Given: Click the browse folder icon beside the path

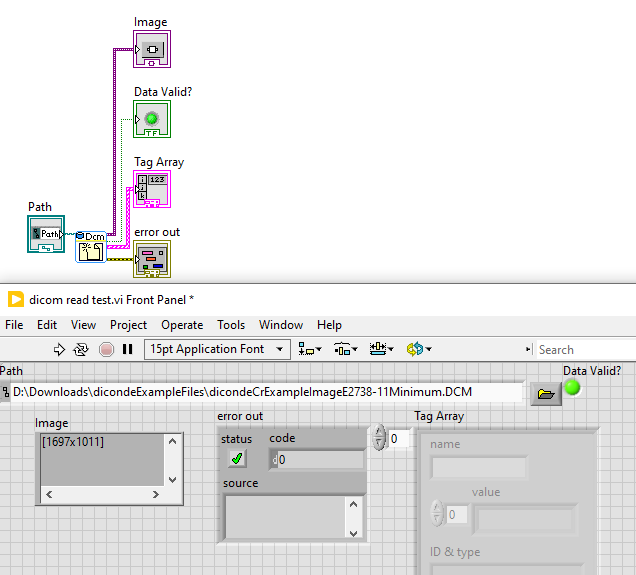Looking at the screenshot, I should coord(544,394).
